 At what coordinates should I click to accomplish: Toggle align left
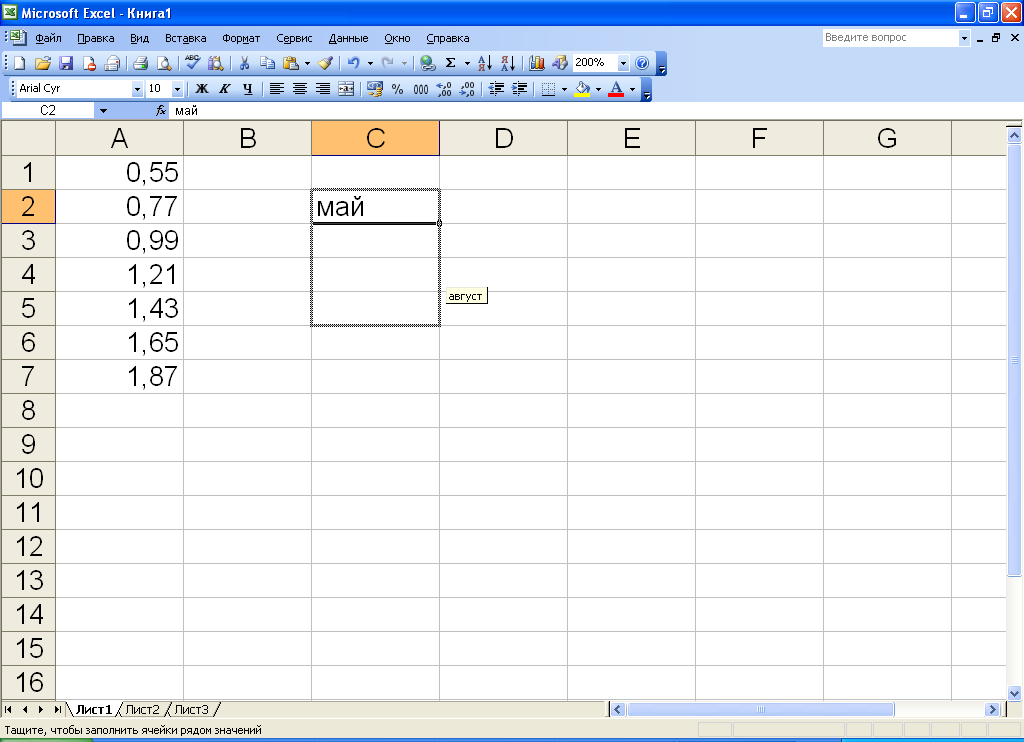pos(277,89)
